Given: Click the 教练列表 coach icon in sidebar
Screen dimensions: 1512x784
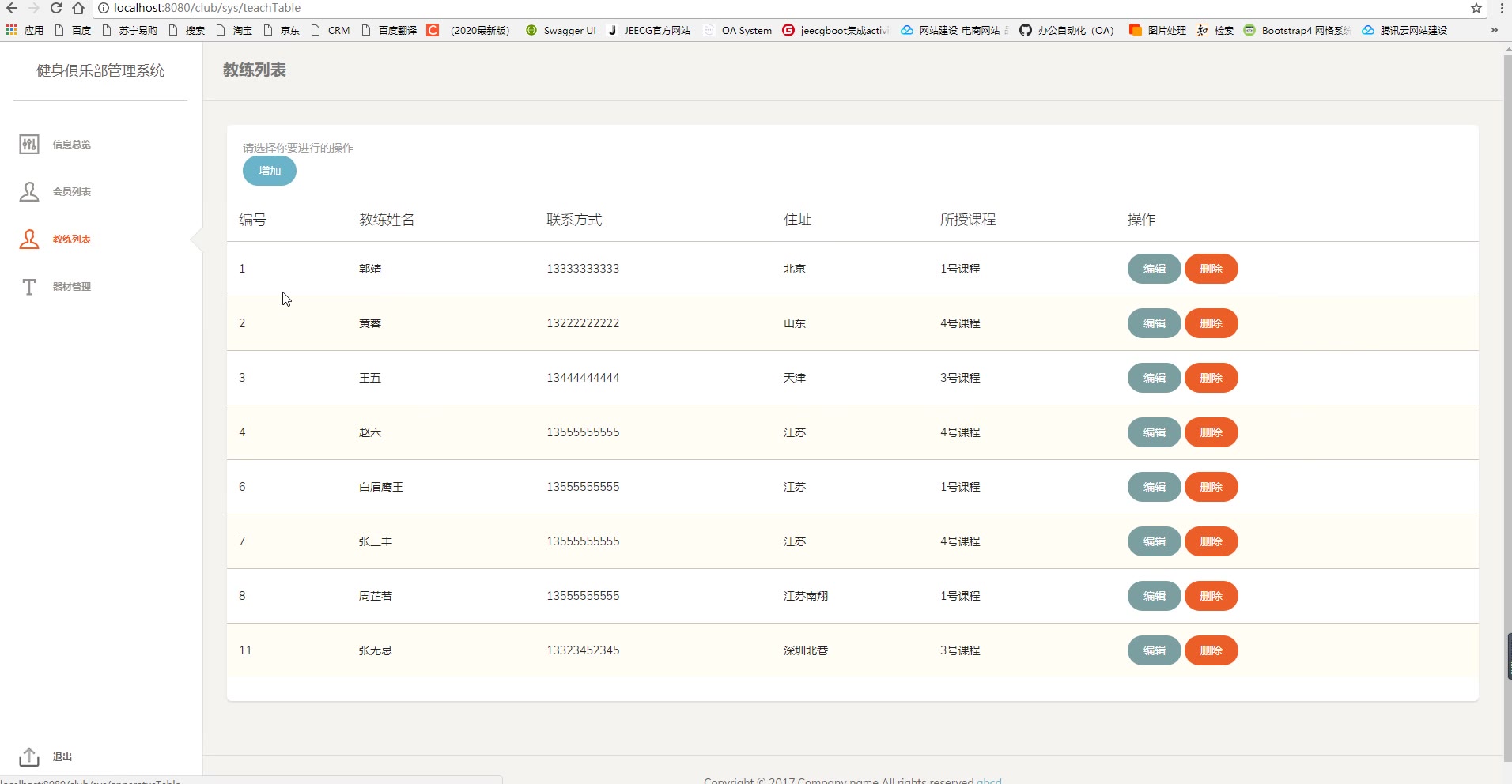Looking at the screenshot, I should [29, 239].
